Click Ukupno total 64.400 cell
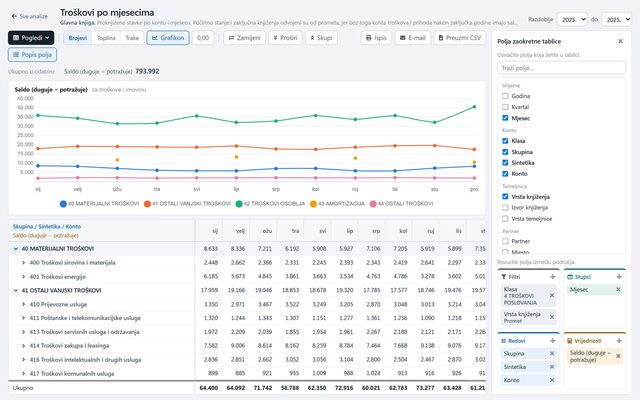 pos(209,388)
